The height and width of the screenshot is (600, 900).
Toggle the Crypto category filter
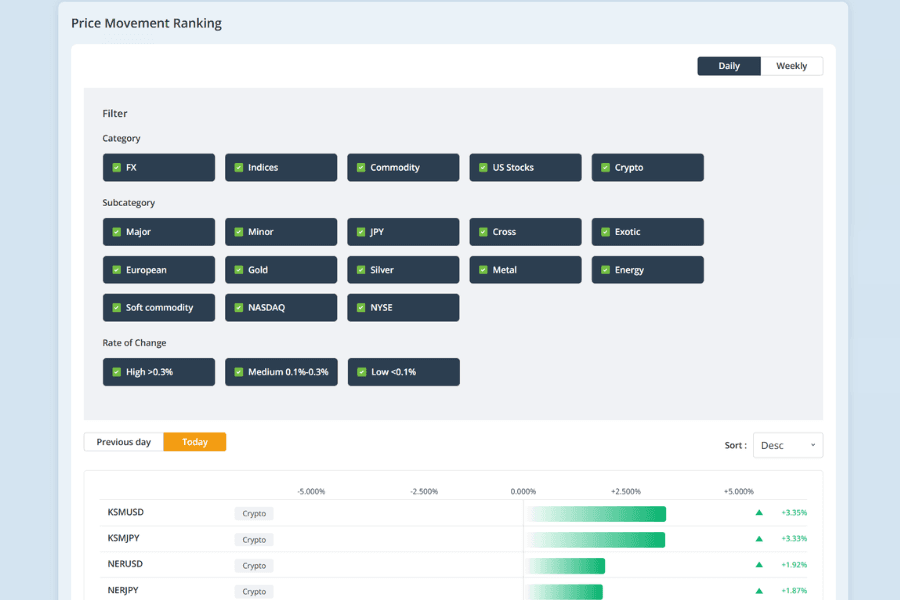click(x=648, y=168)
